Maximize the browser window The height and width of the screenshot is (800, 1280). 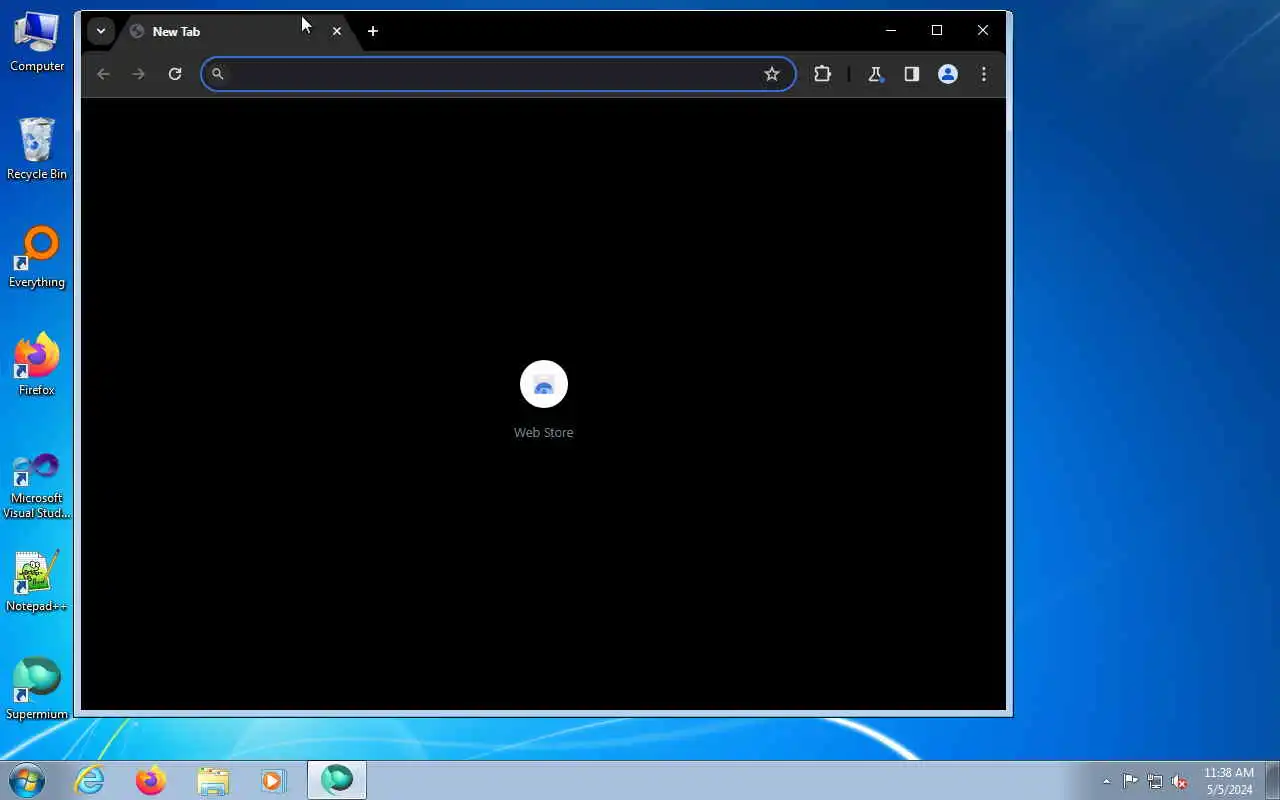pyautogui.click(x=937, y=31)
